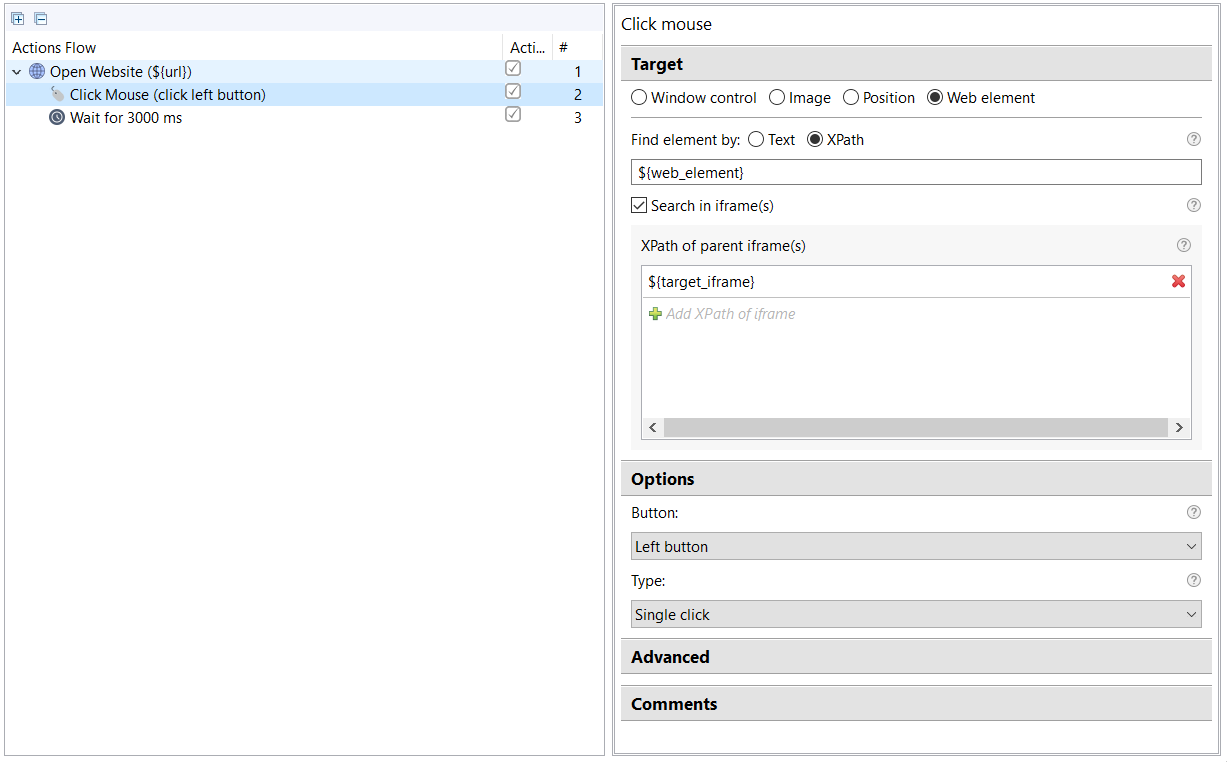Screen dimensions: 1227x762
Task: Select the Wait for 3000 ms action
Action: click(x=126, y=118)
